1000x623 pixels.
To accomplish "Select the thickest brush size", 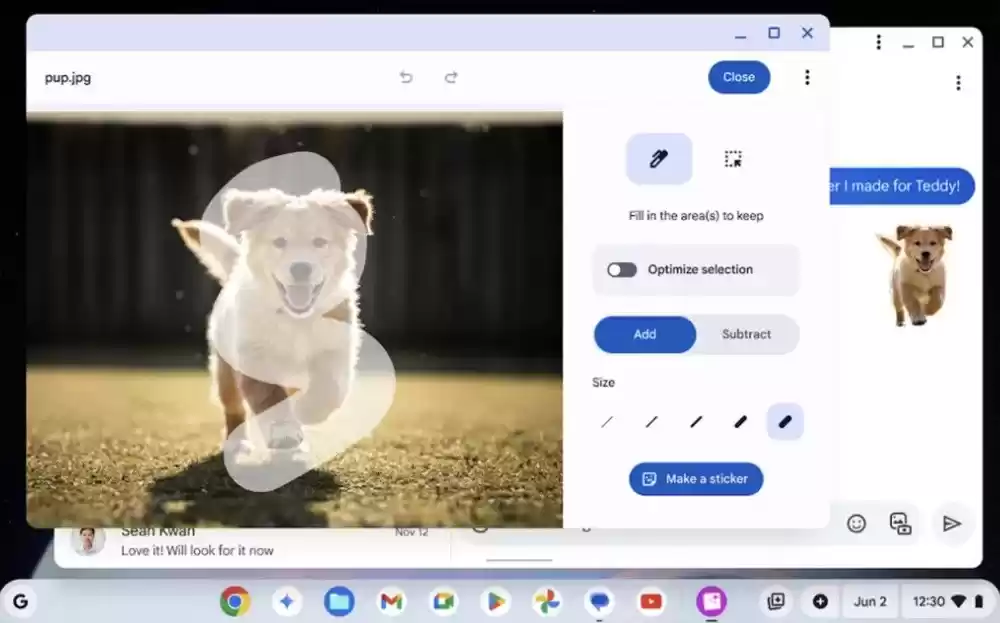I will tap(784, 421).
